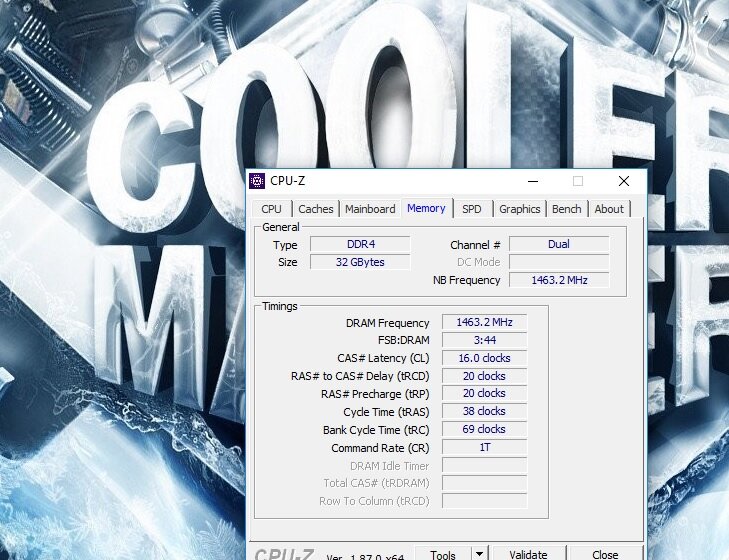Screen dimensions: 729x560
Task: Click the NB Frequency label
Action: [x=466, y=280]
